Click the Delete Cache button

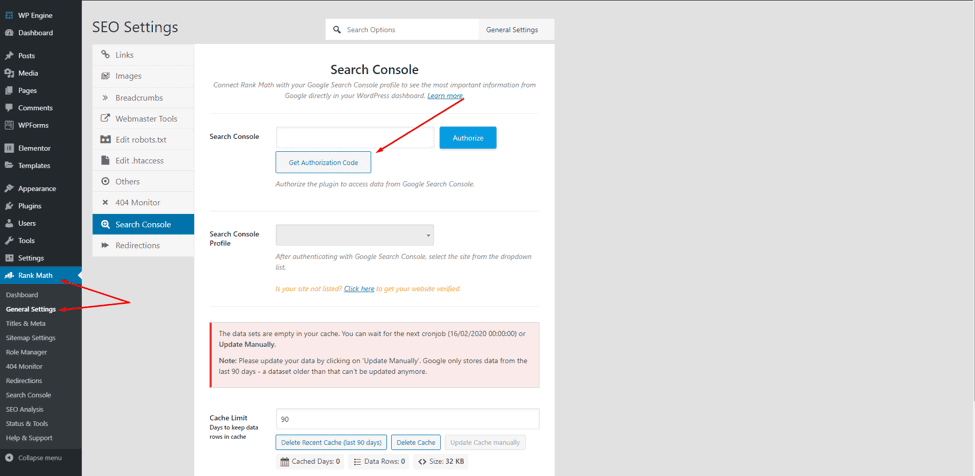[416, 442]
